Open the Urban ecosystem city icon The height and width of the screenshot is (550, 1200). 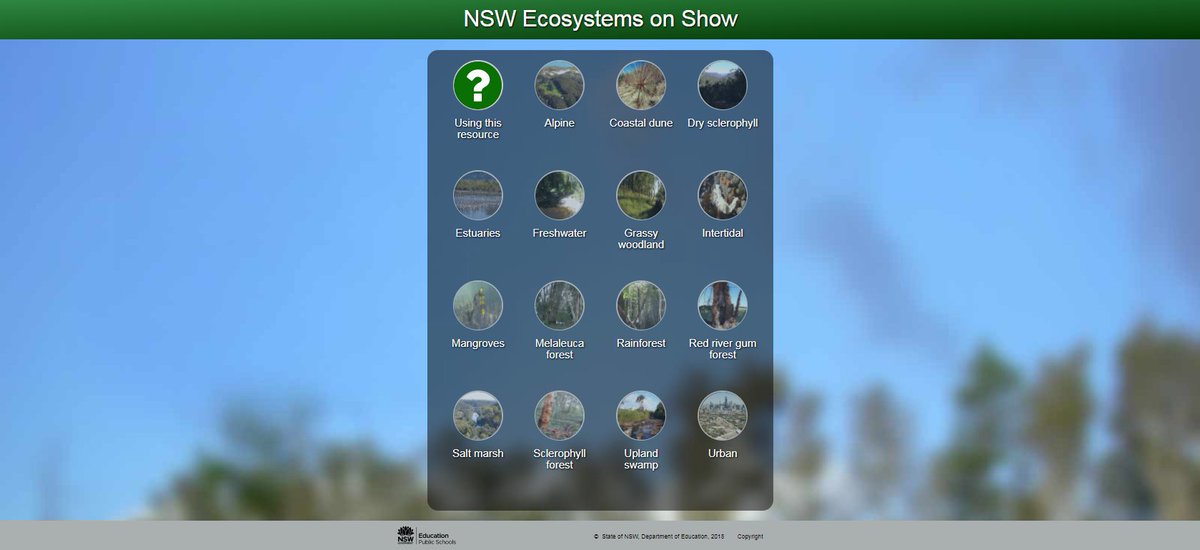click(722, 415)
